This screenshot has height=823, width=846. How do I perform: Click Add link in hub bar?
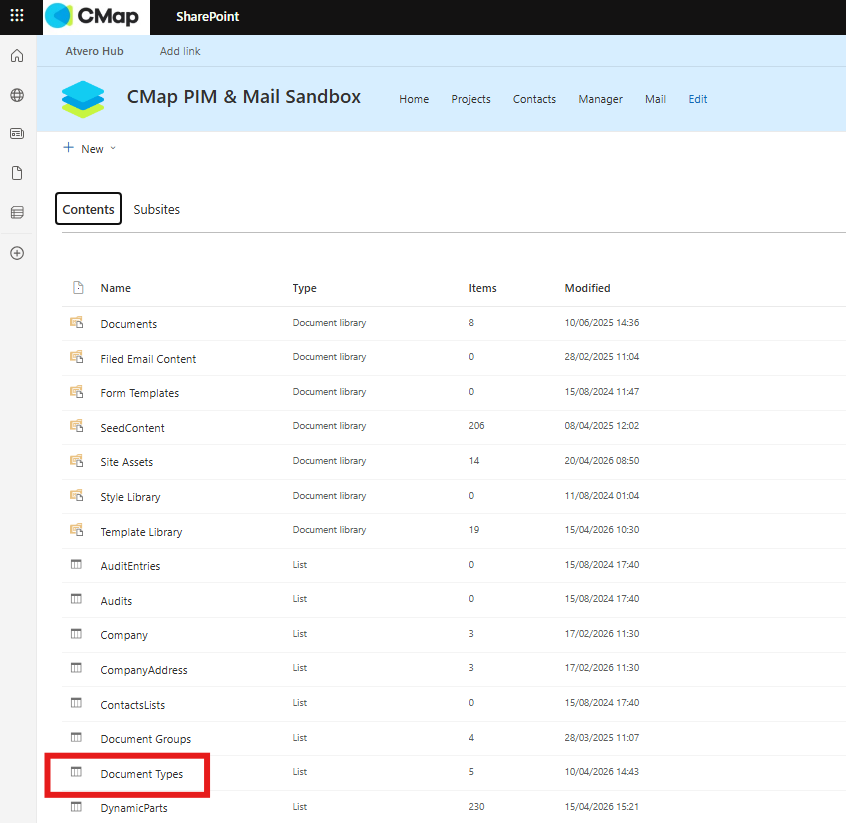180,51
